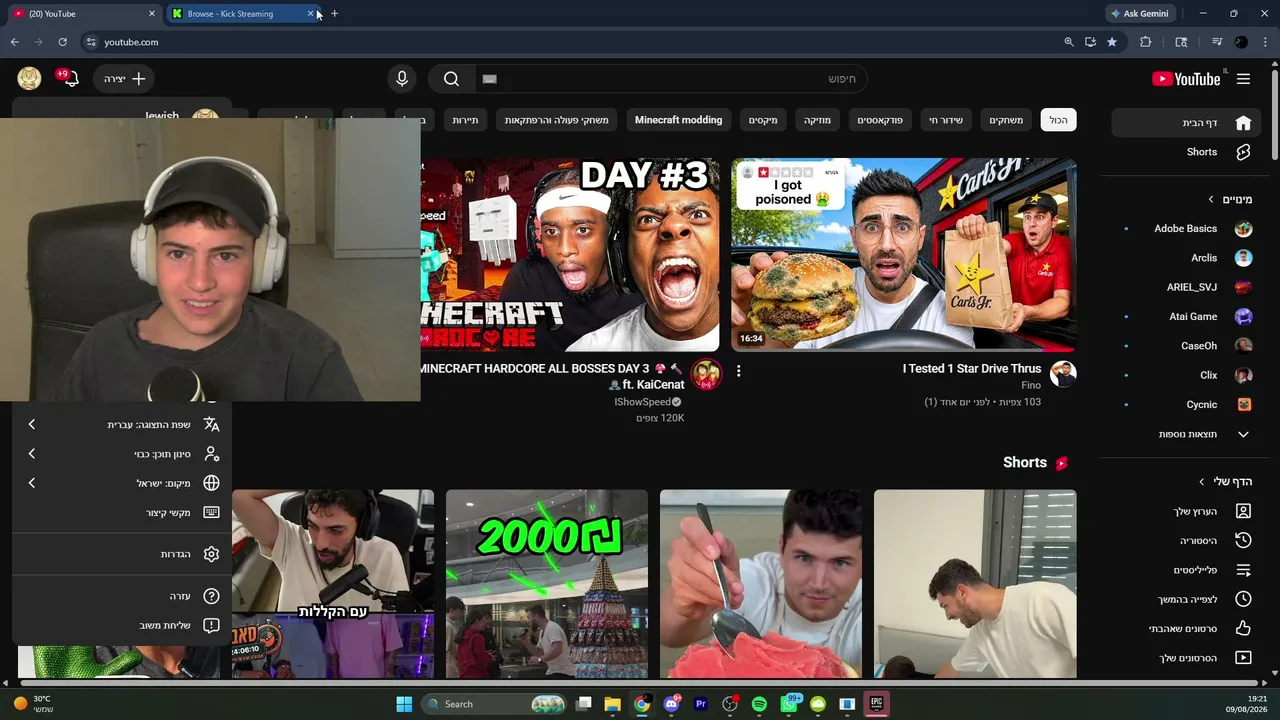Reload the page
The image size is (1280, 720).
tap(62, 42)
